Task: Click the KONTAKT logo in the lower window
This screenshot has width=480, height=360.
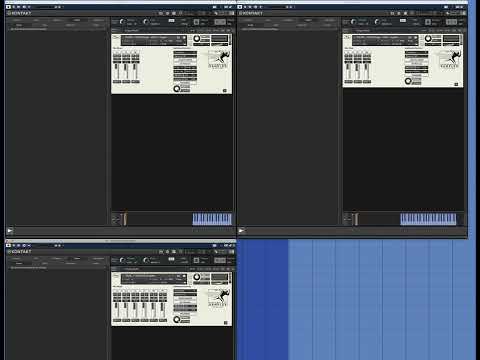Action: (19, 252)
